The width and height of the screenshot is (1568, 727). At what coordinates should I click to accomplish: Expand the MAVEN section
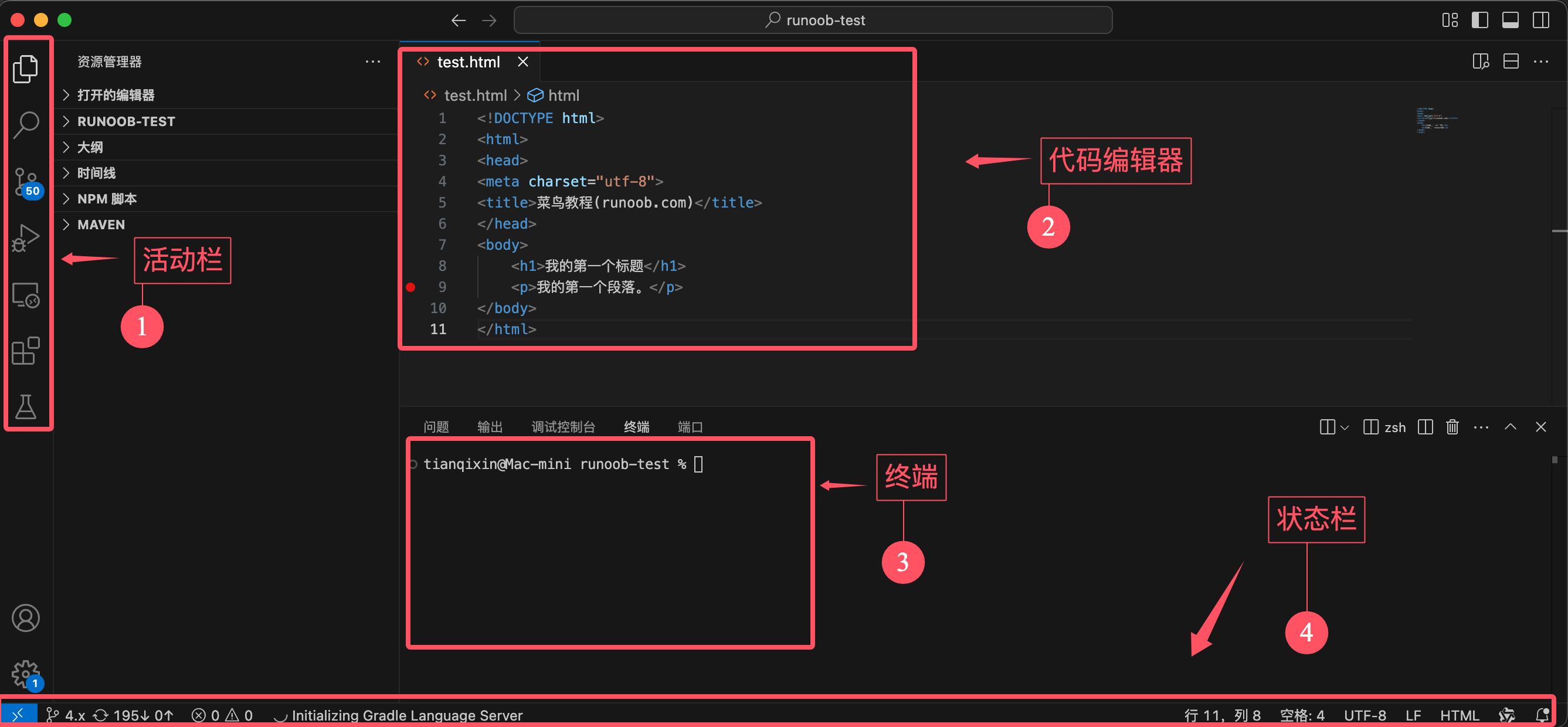pyautogui.click(x=101, y=225)
